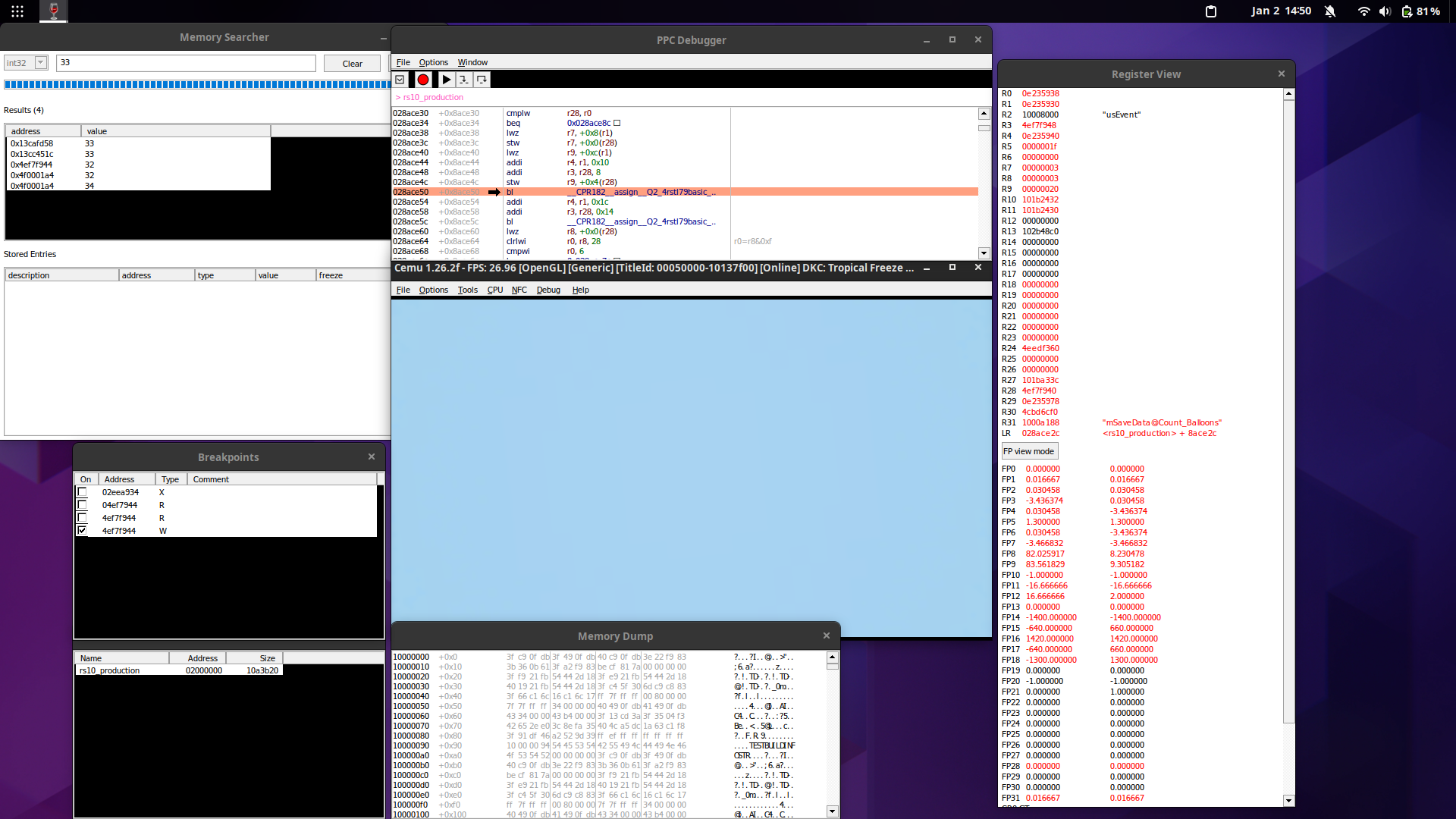1456x819 pixels.
Task: Click the step-into icon in PPC Debugger
Action: tap(463, 79)
